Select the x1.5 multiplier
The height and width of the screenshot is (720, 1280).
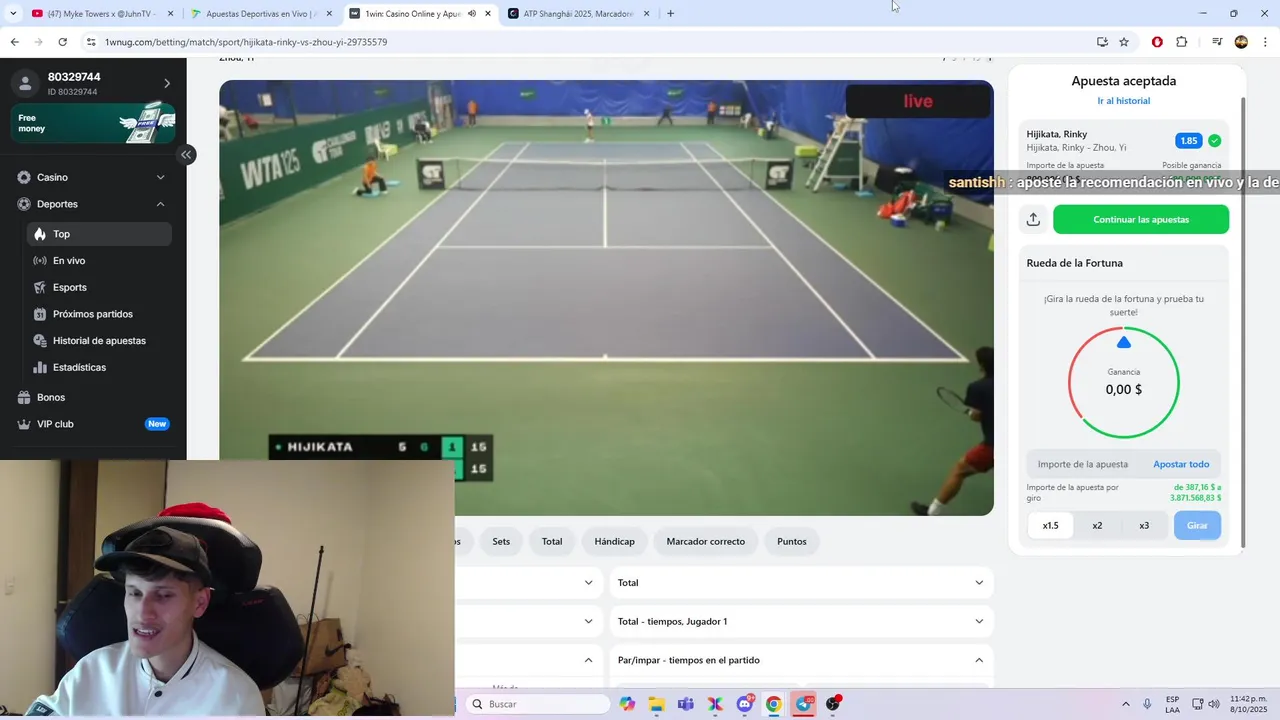1050,525
